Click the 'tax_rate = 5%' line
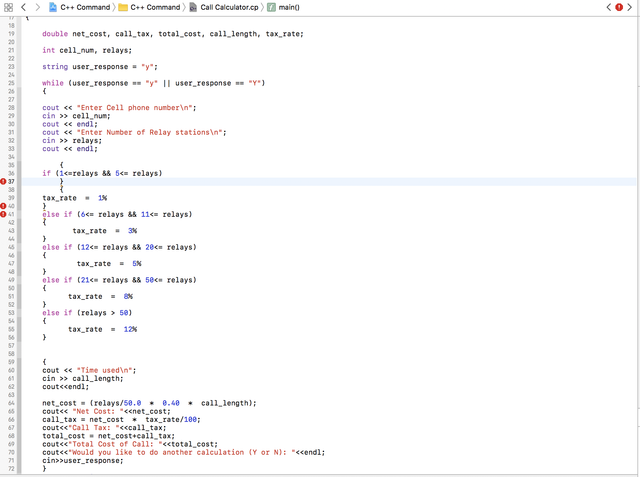Viewport: 640px width, 477px height. point(109,264)
